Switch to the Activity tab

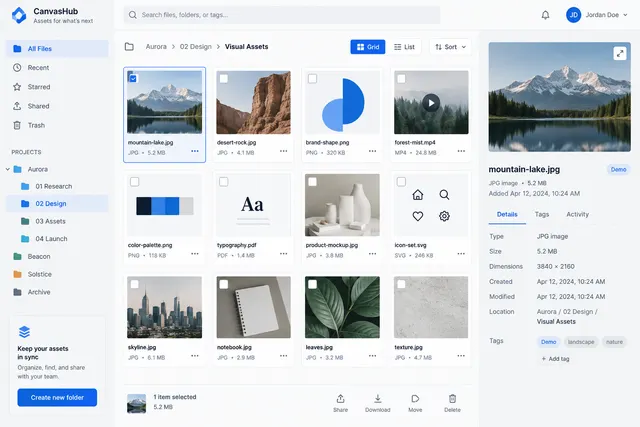coord(577,214)
